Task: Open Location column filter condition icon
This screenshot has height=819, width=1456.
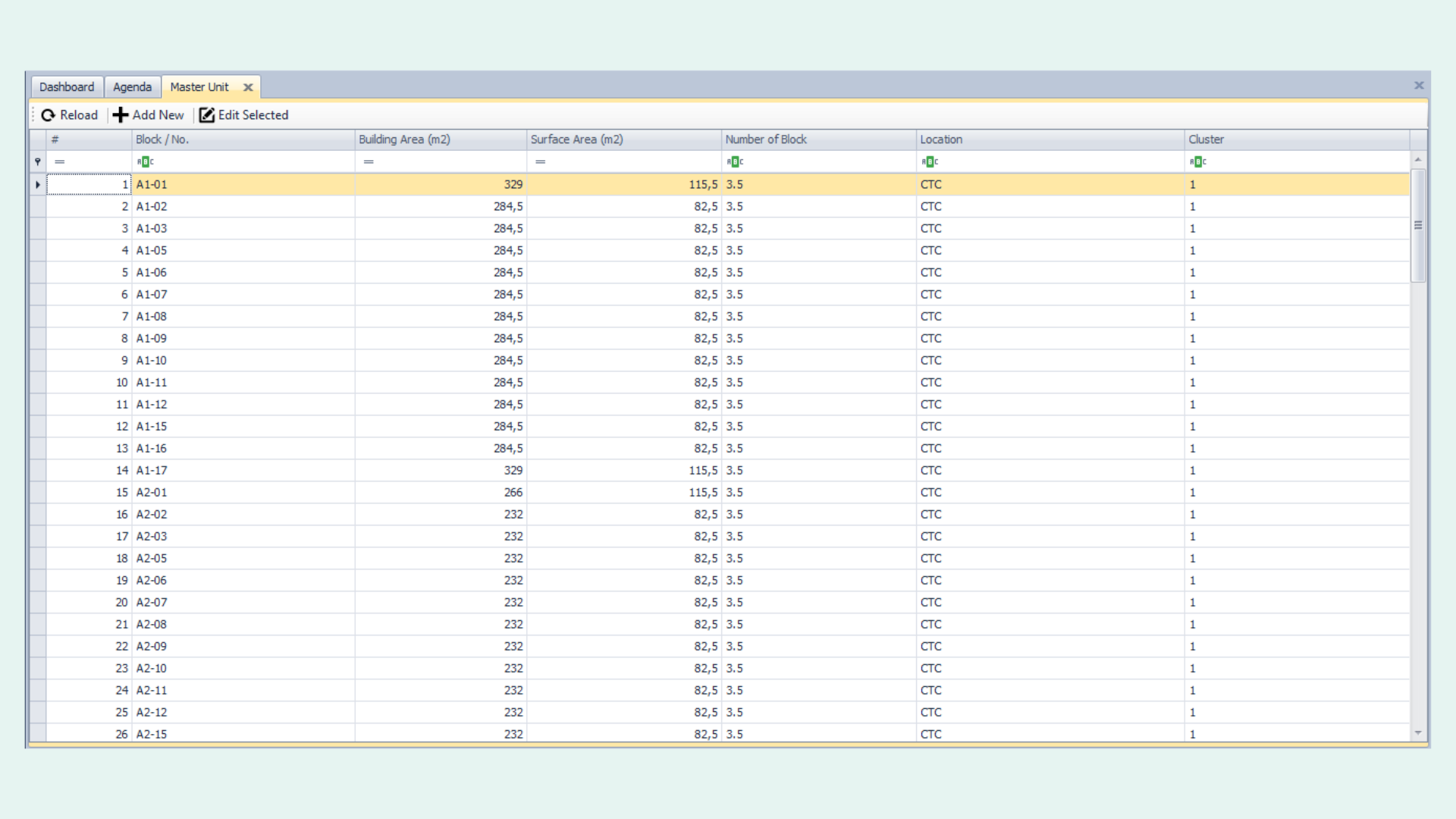Action: point(930,162)
